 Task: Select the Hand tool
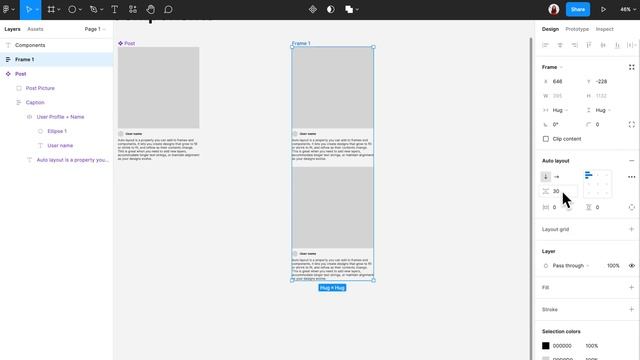[x=151, y=9]
